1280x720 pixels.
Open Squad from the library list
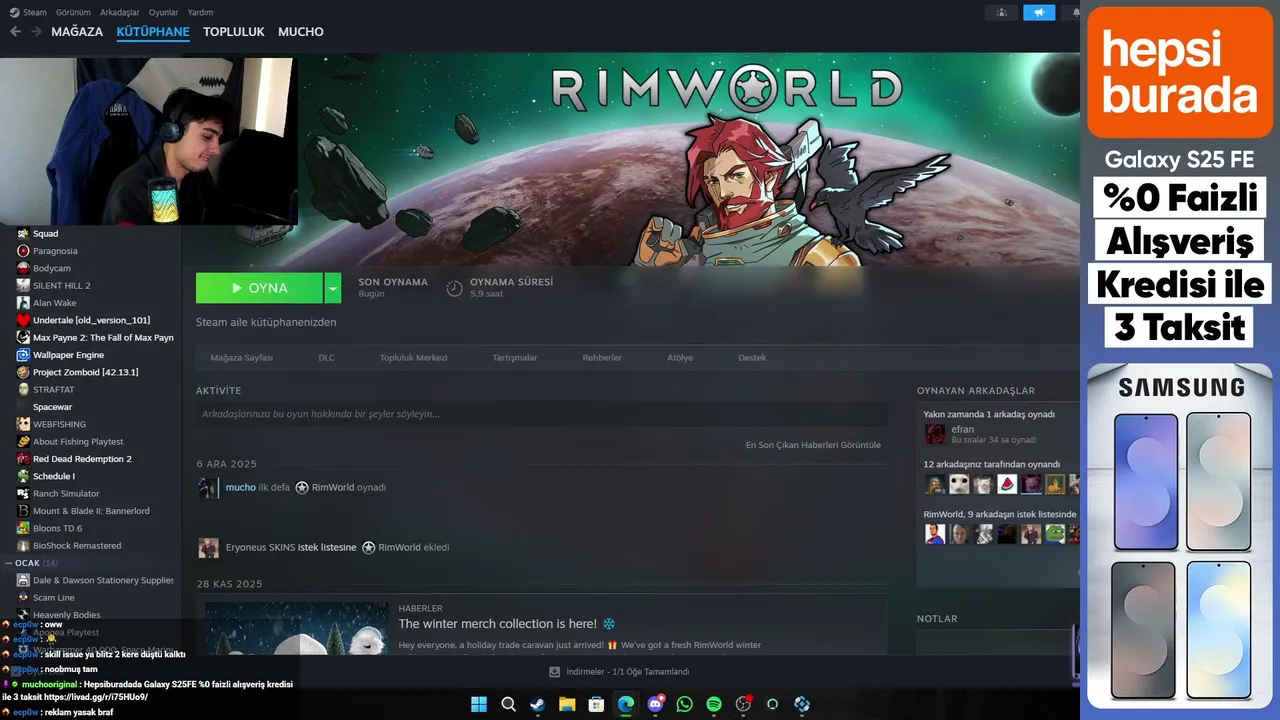45,233
